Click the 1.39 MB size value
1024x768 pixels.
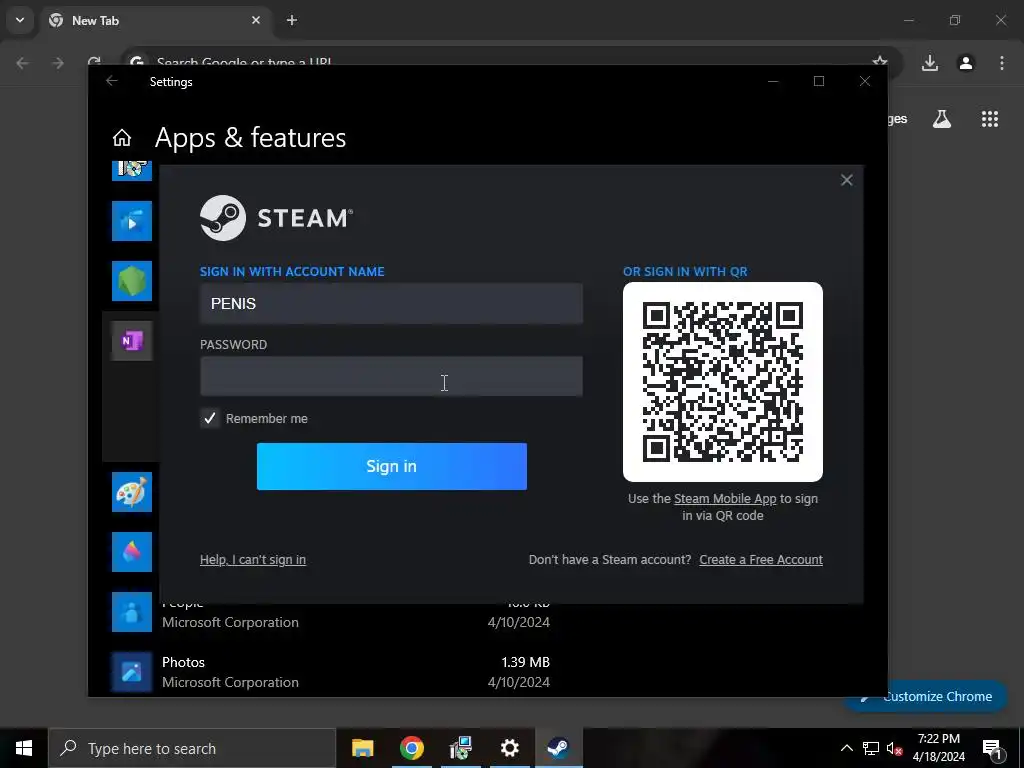(x=526, y=662)
